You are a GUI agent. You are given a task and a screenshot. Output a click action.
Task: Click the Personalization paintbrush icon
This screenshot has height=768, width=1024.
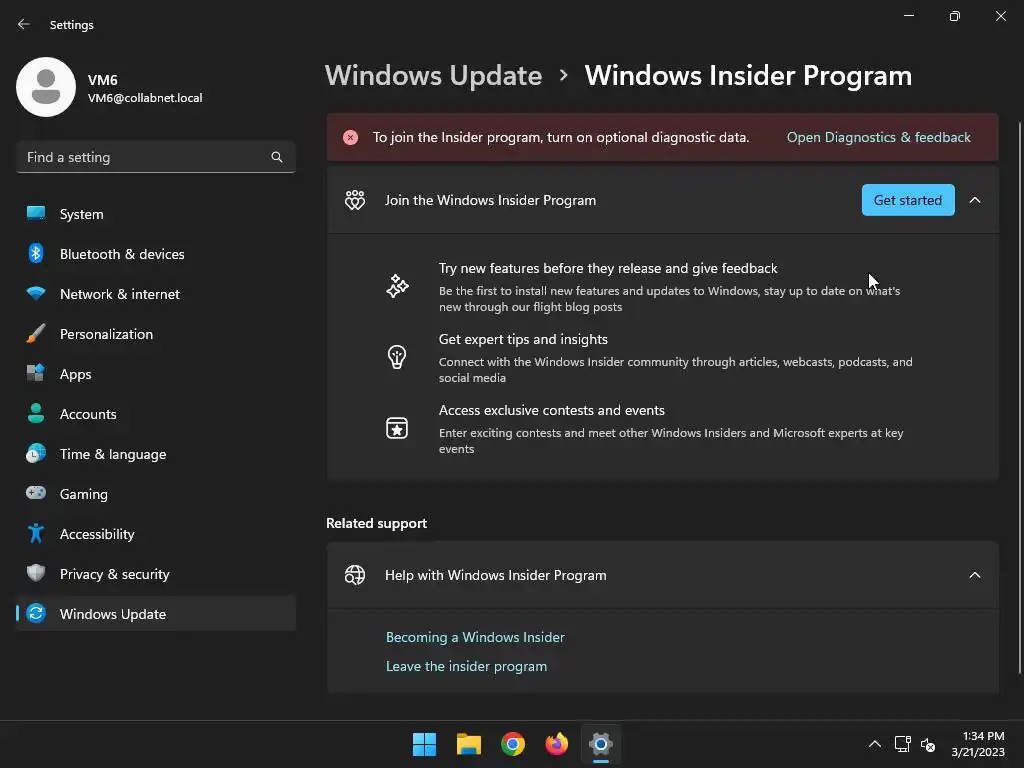tap(36, 334)
